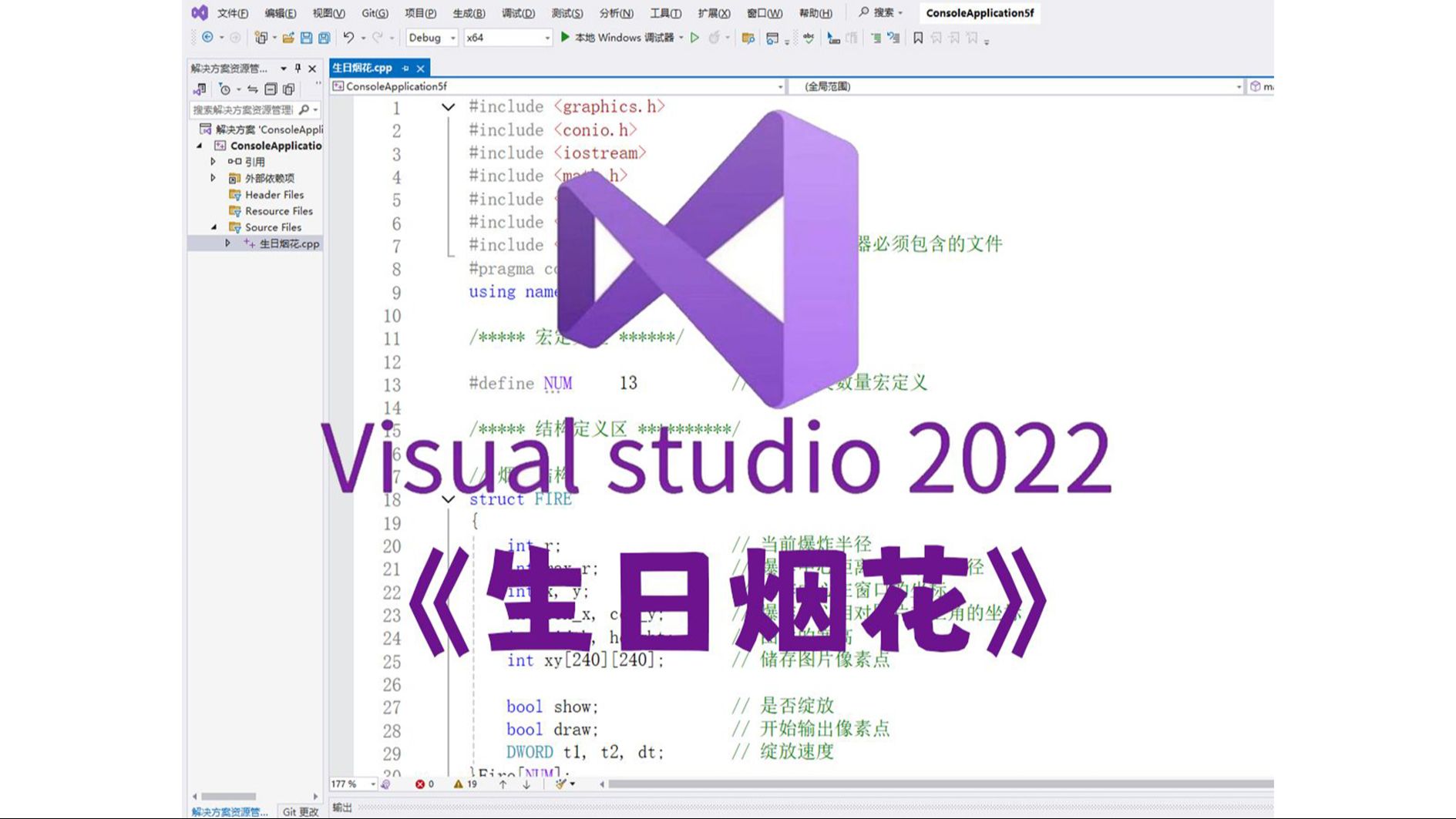Click the Visual Studio logo icon
The height and width of the screenshot is (819, 1456).
tap(200, 12)
